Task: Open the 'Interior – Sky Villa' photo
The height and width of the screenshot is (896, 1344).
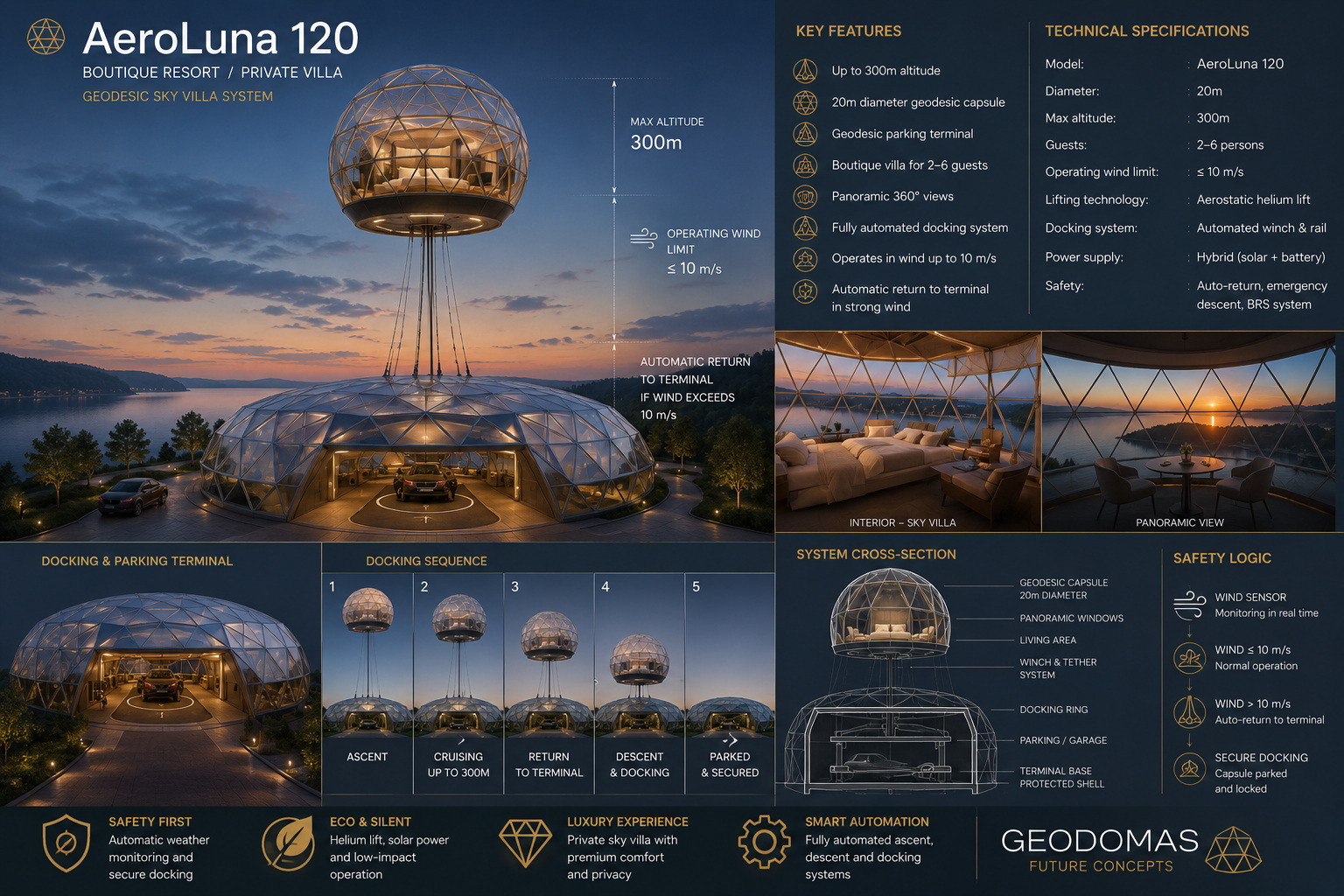Action: pos(908,431)
